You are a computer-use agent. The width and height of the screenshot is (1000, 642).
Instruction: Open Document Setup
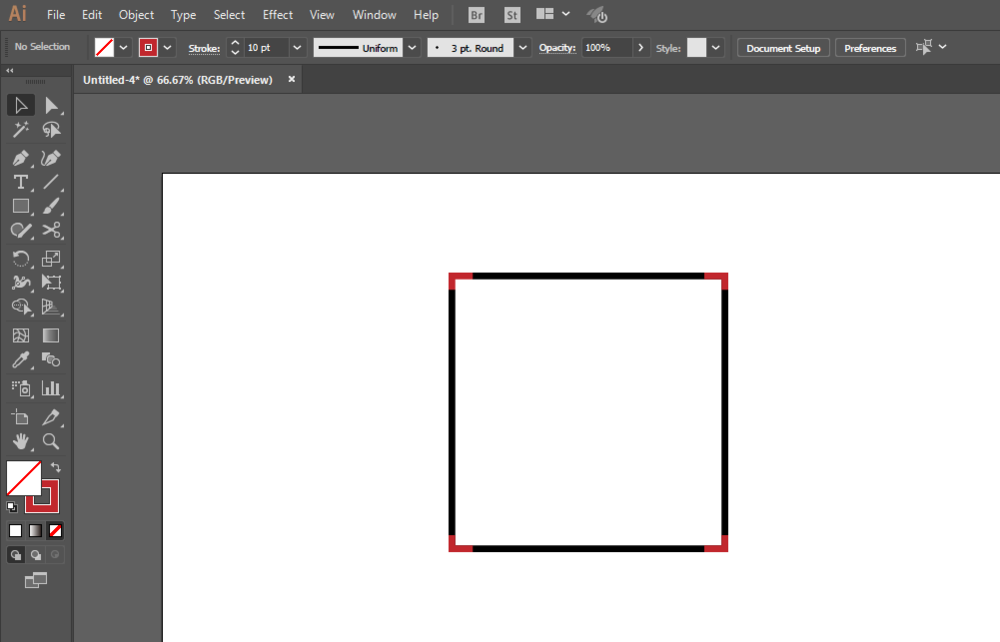[783, 47]
